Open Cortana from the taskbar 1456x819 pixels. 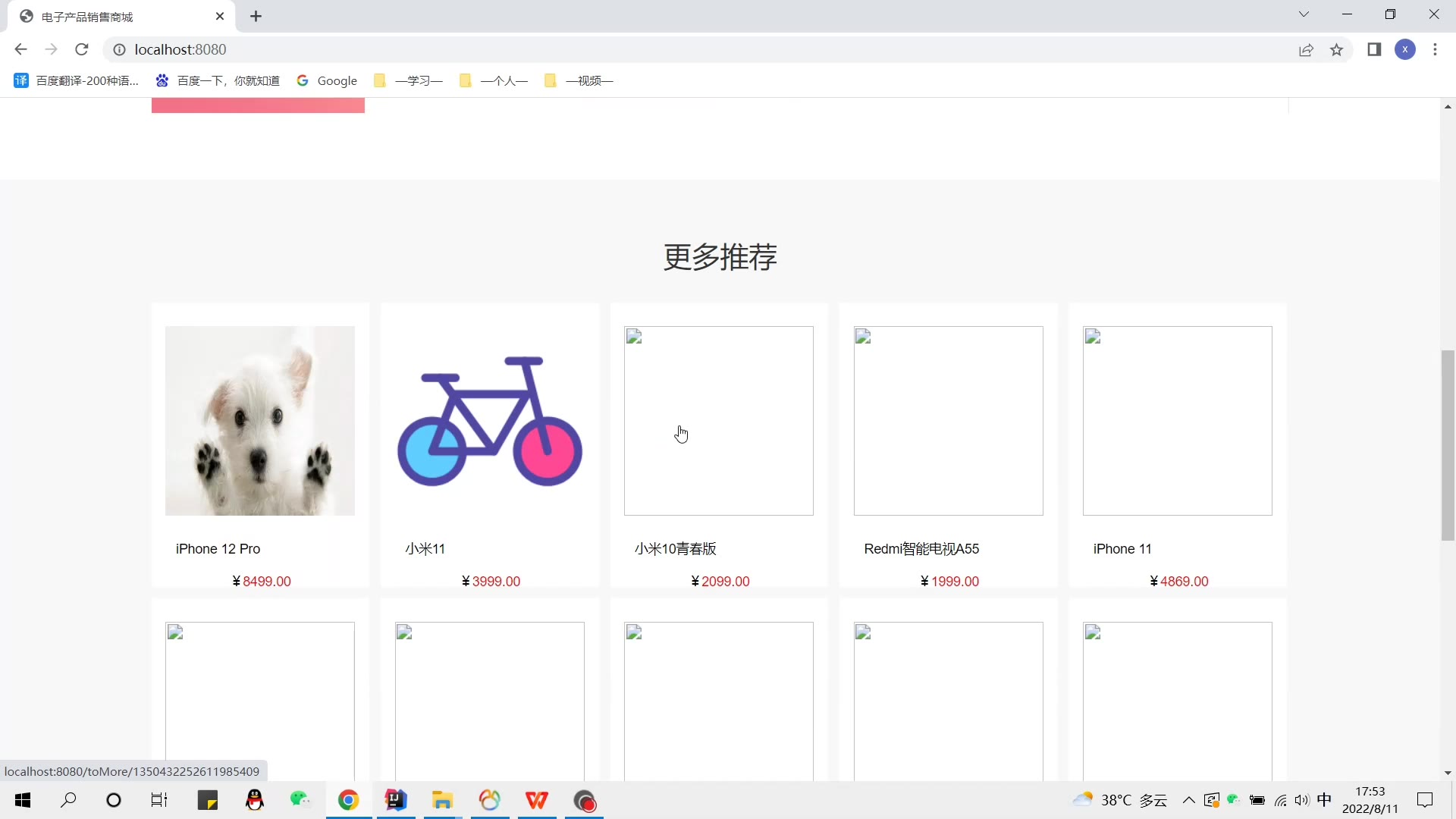click(x=114, y=800)
